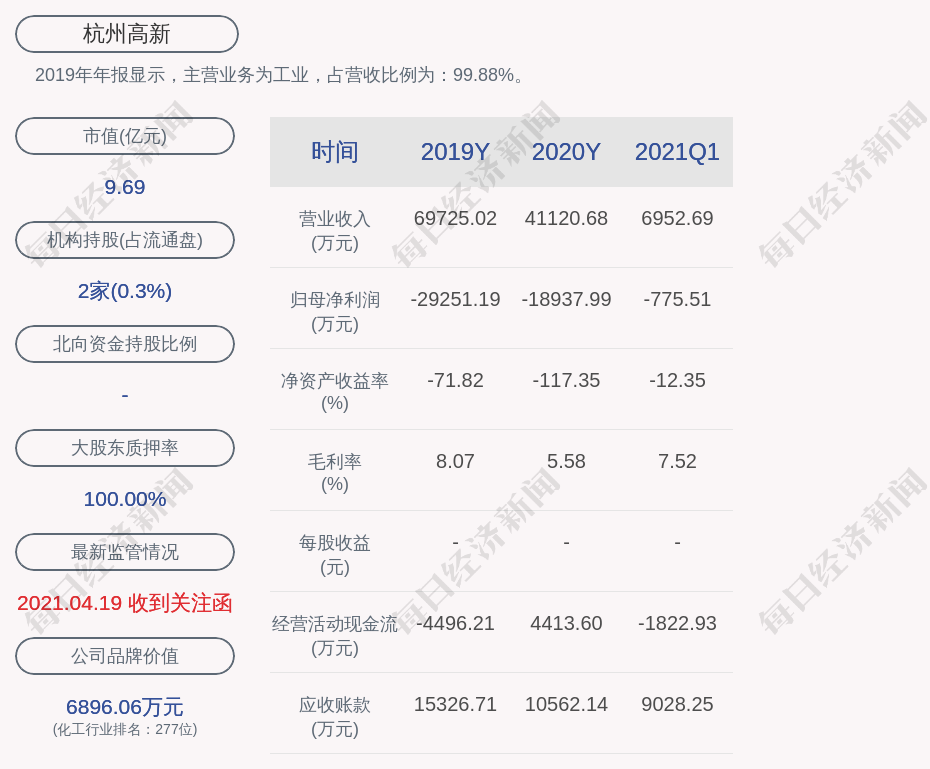Viewport: 930px width, 769px height.
Task: Click the 2020Y column header
Action: click(x=566, y=152)
